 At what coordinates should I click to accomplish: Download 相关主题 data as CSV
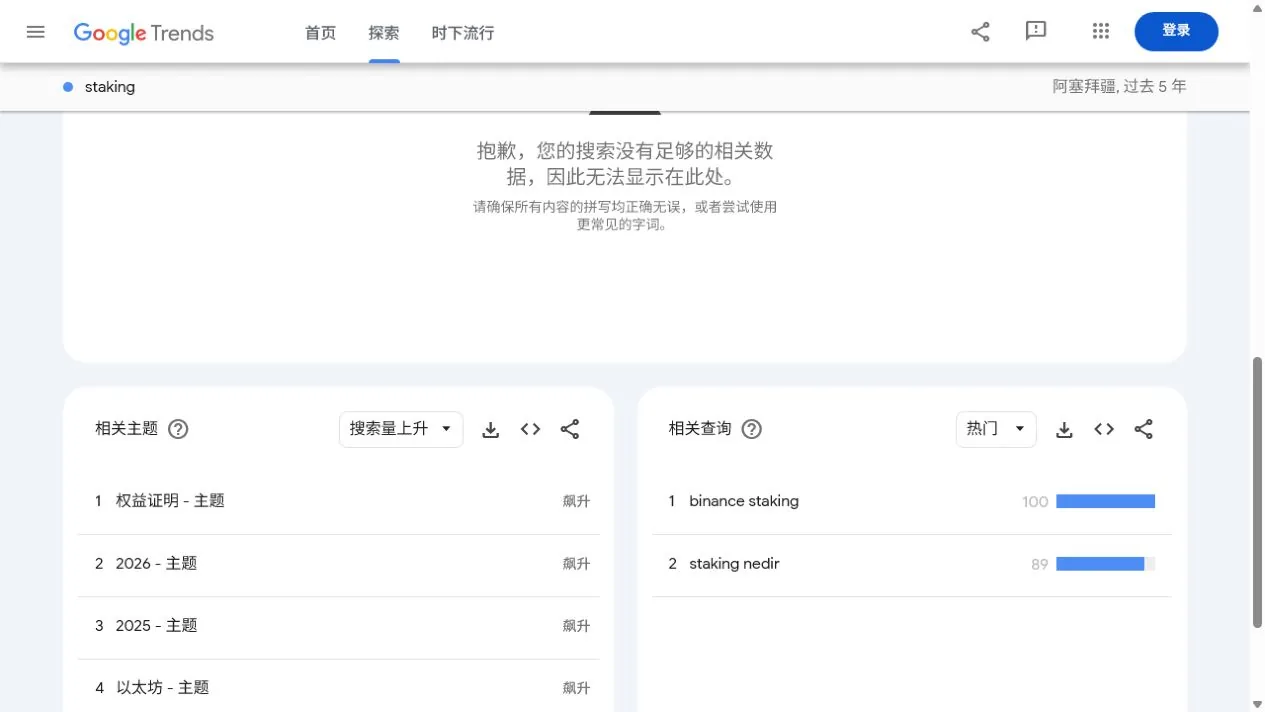point(491,429)
